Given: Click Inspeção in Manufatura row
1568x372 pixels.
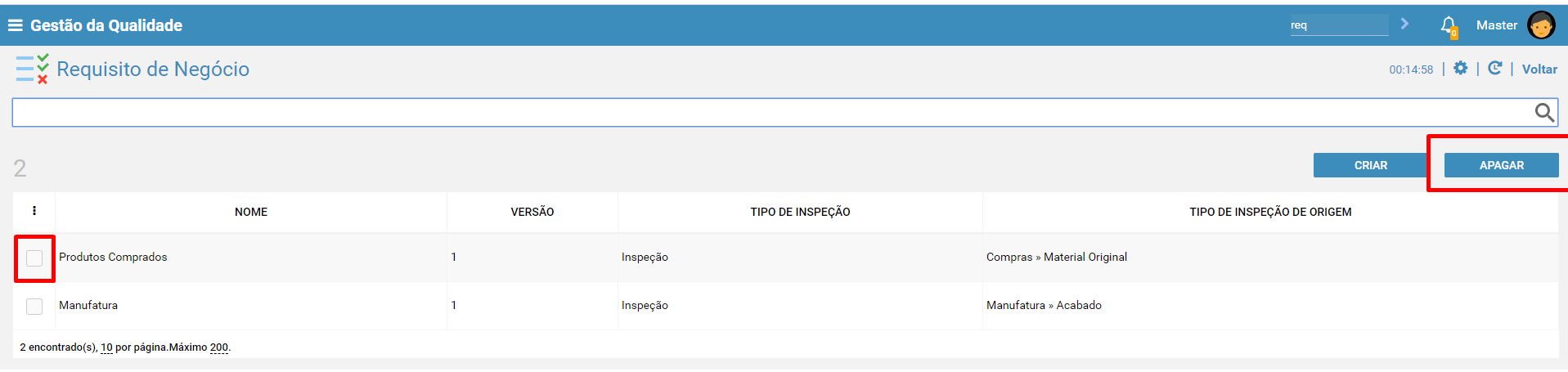Looking at the screenshot, I should click(x=645, y=305).
